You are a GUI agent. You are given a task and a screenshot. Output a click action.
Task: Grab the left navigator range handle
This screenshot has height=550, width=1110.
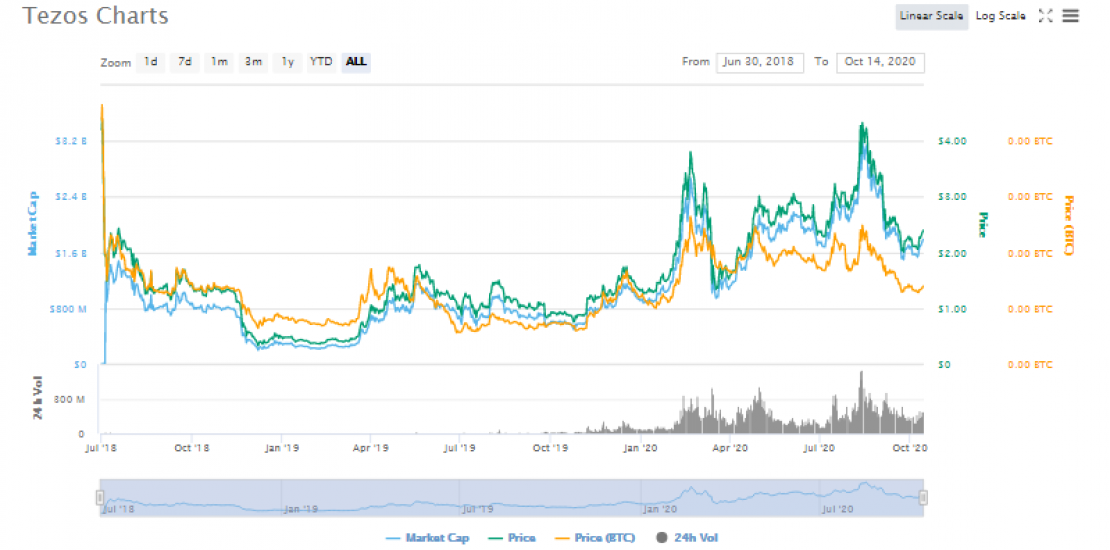click(x=100, y=497)
